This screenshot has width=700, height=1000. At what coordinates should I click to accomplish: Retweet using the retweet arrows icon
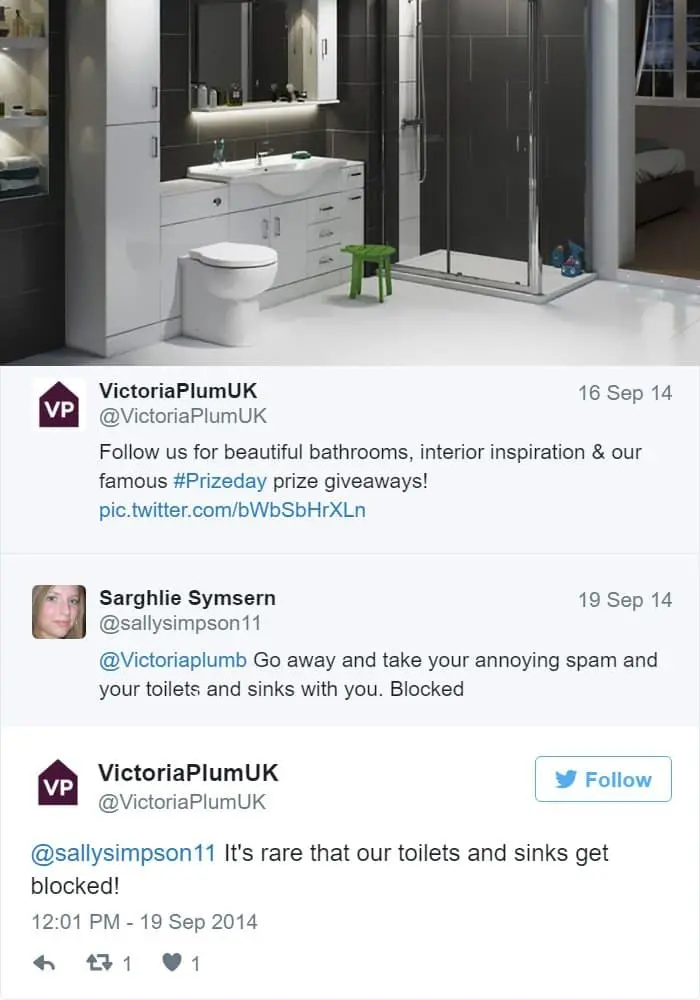[x=99, y=963]
